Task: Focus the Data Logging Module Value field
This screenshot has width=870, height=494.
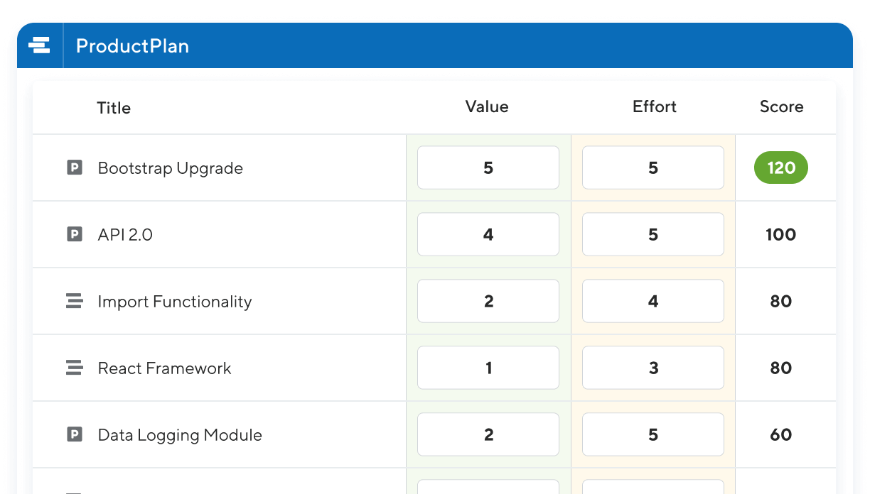Action: click(488, 435)
